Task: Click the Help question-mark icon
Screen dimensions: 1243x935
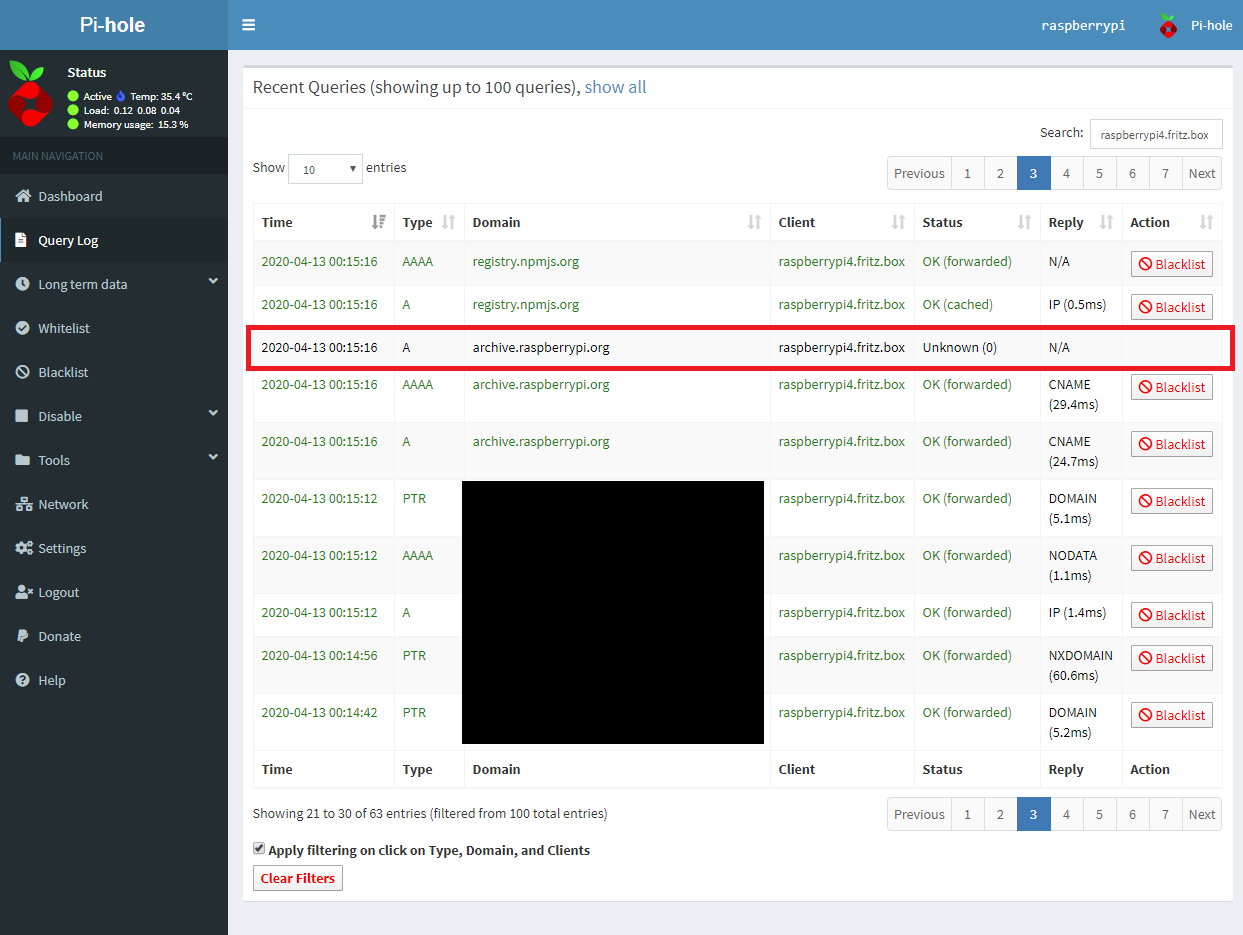Action: point(23,680)
